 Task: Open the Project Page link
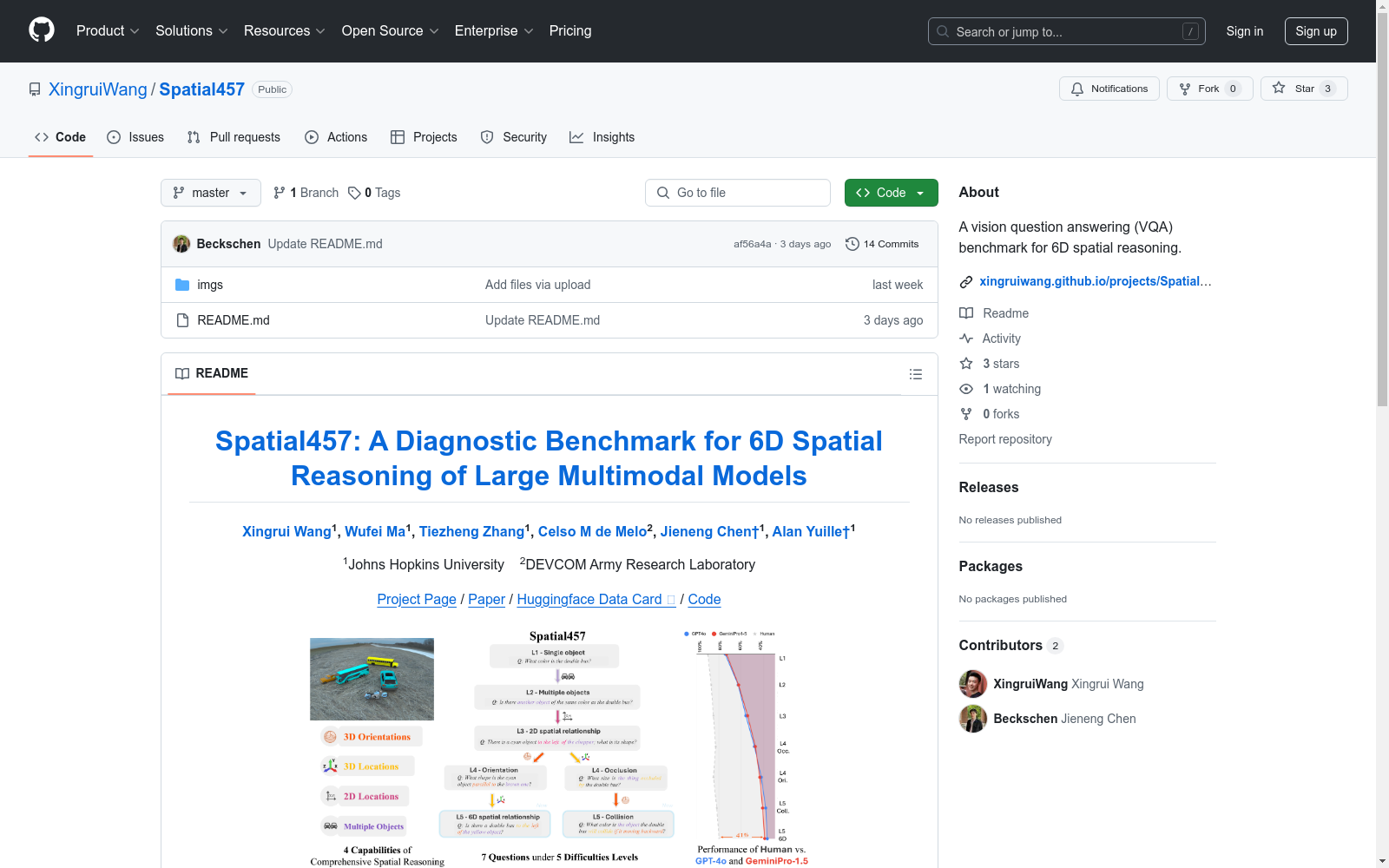point(417,599)
